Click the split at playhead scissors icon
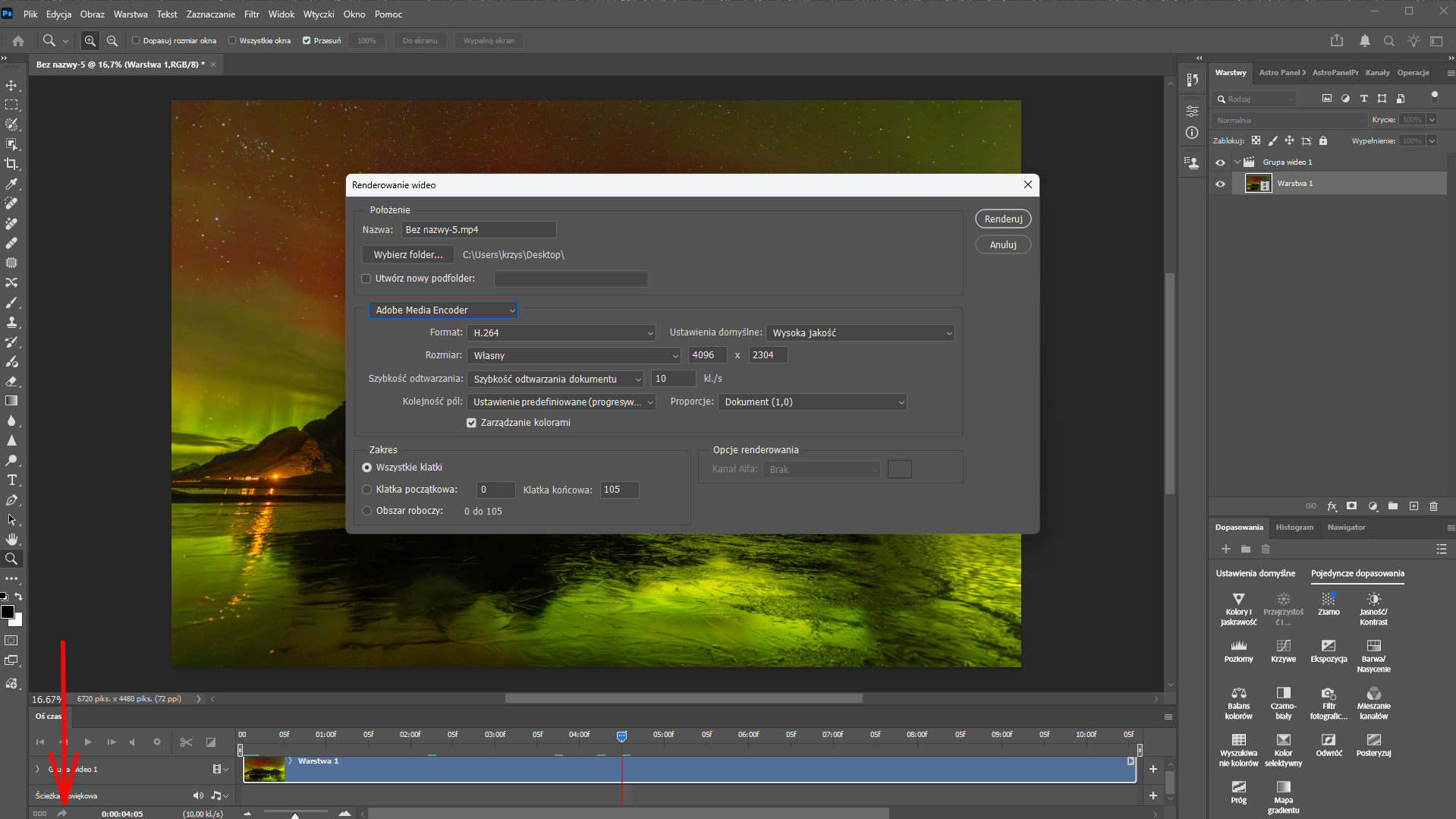 point(186,742)
